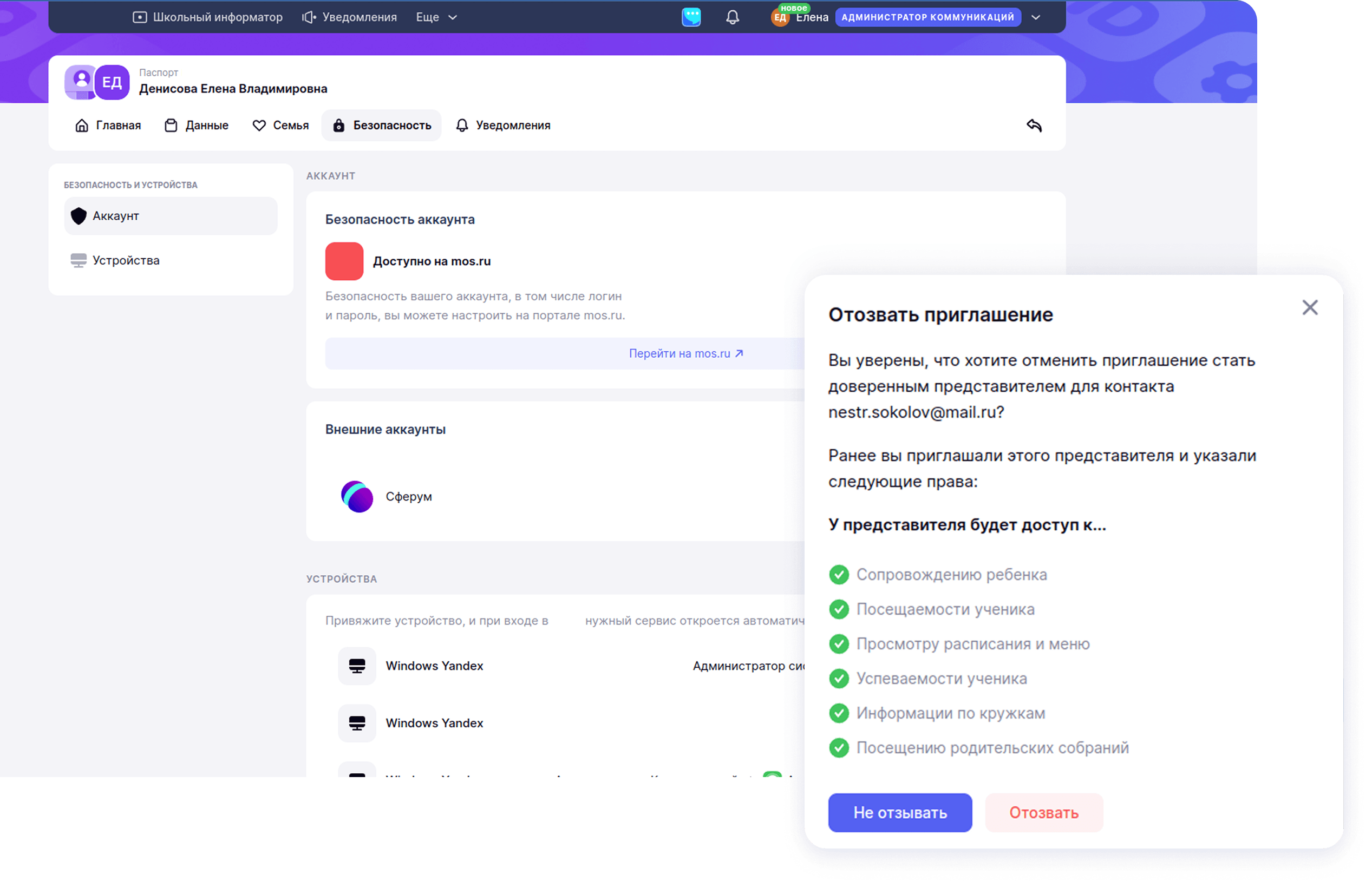Click the red mos.ru square icon
This screenshot has width=1372, height=888.
[x=344, y=261]
